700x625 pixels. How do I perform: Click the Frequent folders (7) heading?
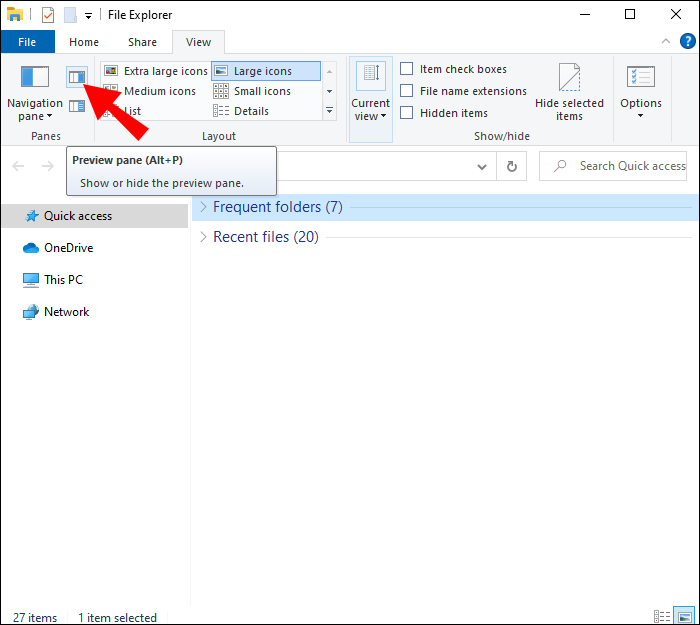coord(278,207)
